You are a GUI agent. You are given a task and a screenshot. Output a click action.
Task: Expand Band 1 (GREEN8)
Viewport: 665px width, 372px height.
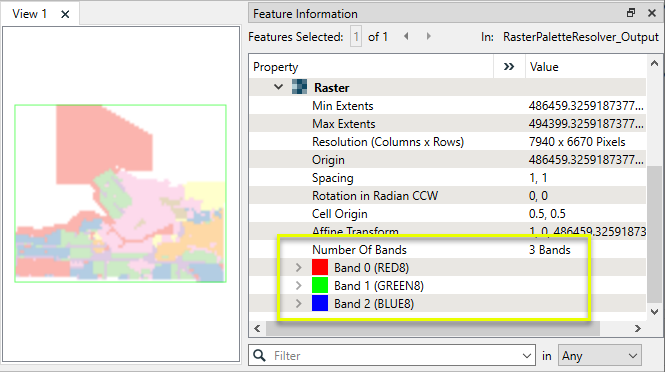(x=299, y=285)
